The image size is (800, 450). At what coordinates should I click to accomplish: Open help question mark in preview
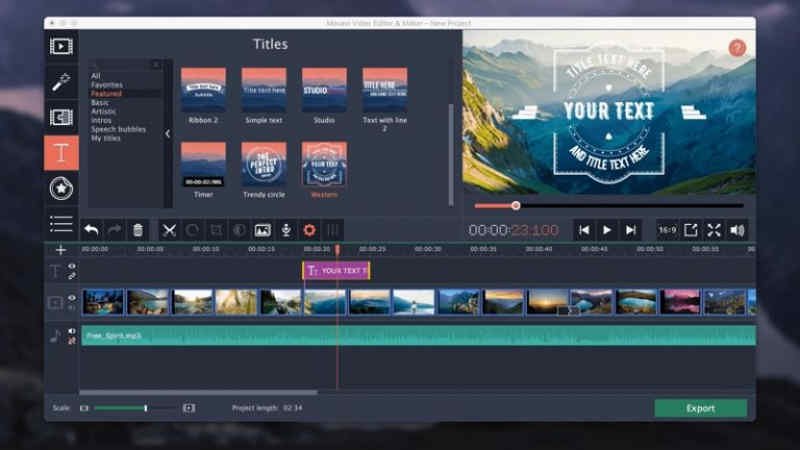tap(737, 48)
